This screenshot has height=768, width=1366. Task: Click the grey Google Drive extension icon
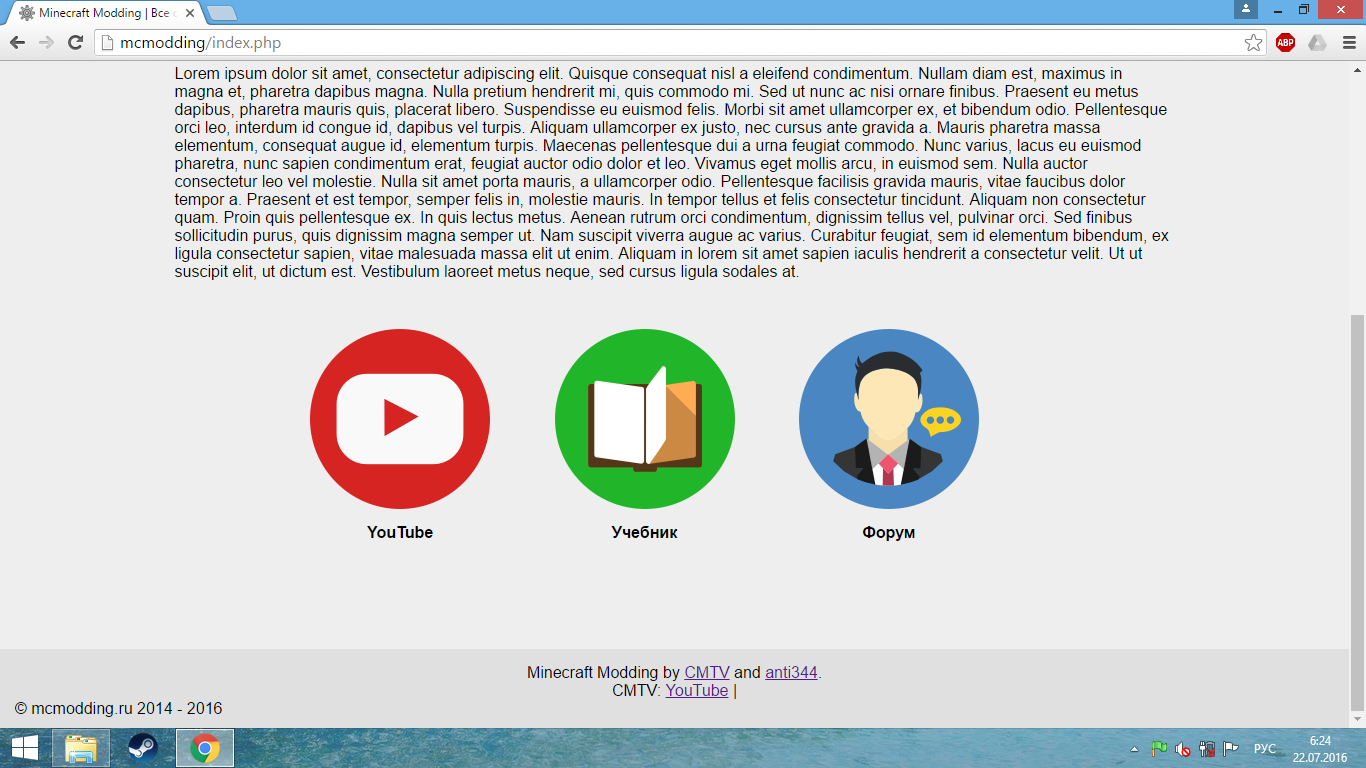(x=1317, y=43)
